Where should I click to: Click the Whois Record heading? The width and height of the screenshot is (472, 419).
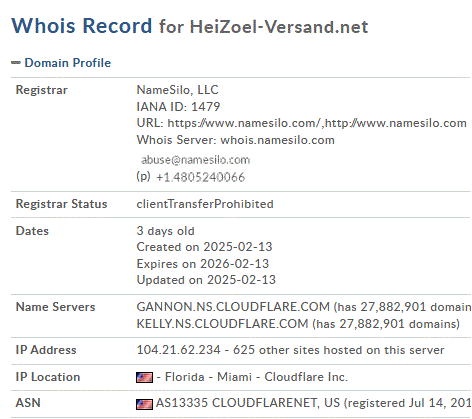click(x=82, y=26)
